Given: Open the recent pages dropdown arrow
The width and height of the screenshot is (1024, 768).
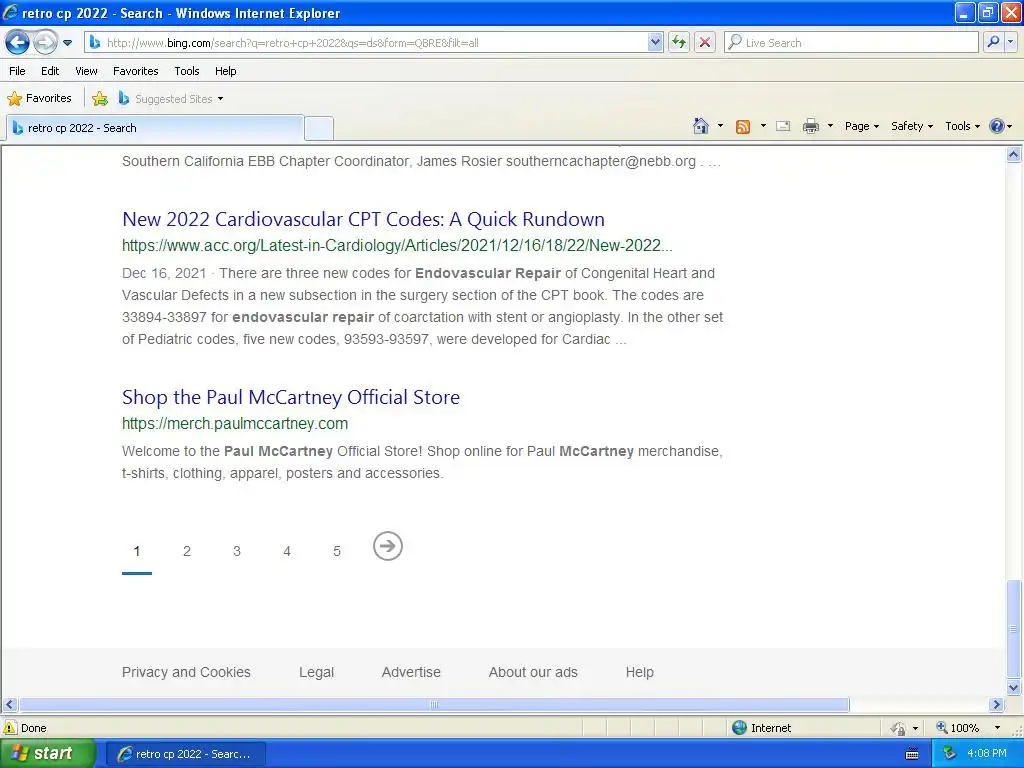Looking at the screenshot, I should (x=67, y=43).
